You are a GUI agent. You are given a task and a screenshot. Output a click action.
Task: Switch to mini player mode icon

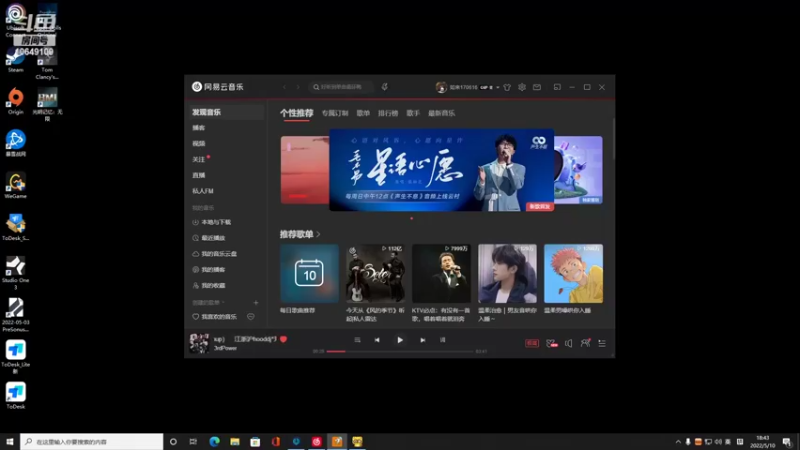[557, 87]
